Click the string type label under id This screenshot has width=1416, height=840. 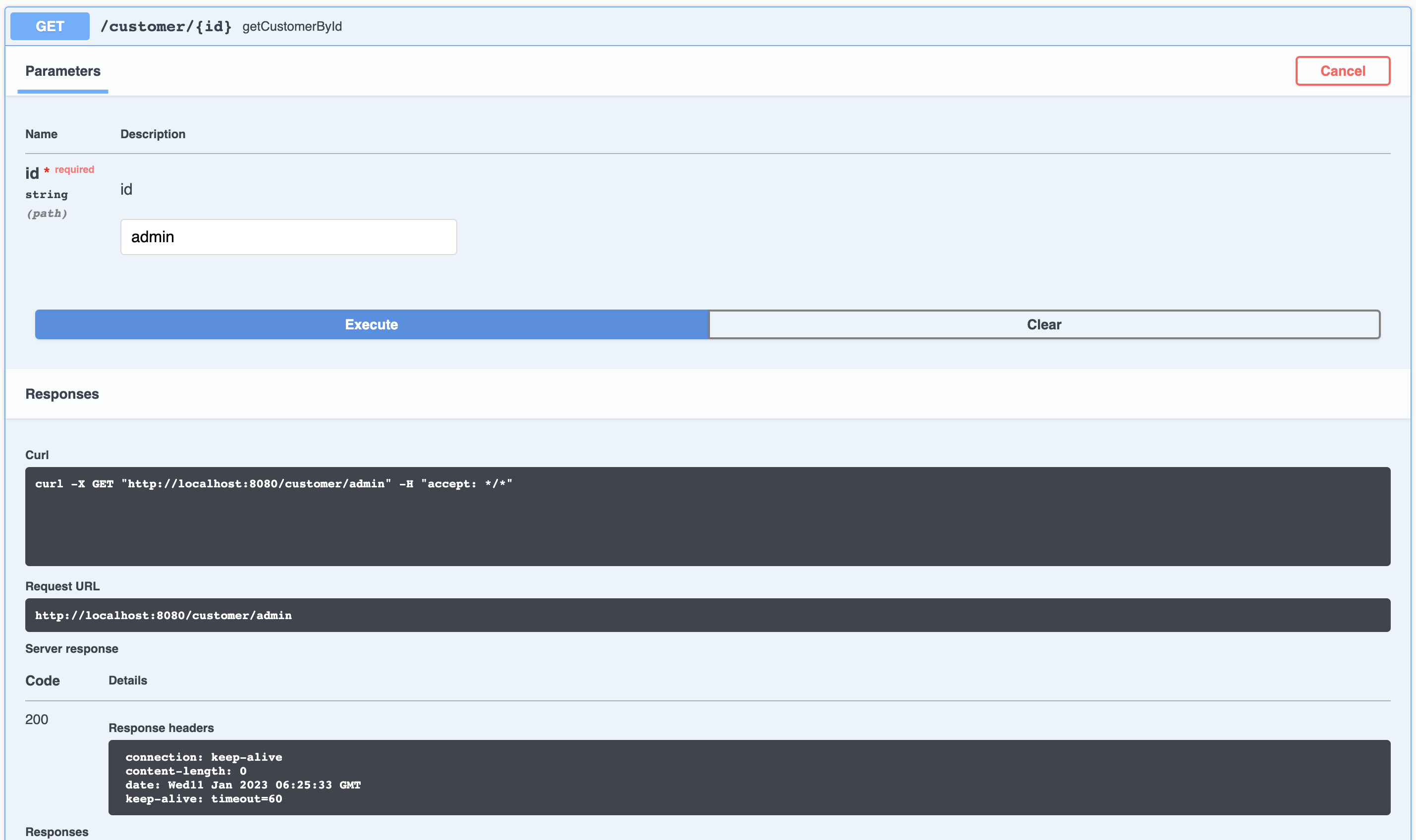click(x=47, y=195)
